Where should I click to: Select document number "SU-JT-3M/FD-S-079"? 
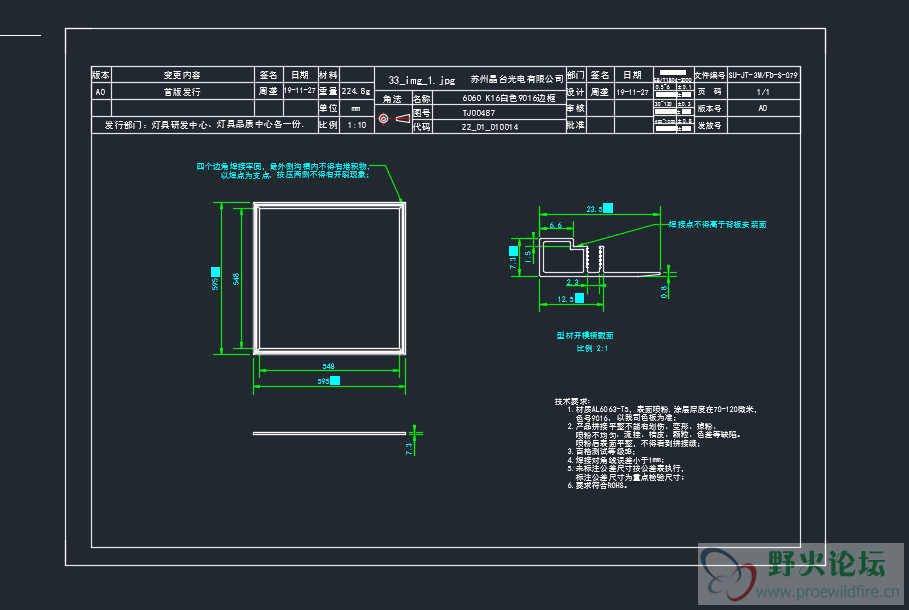763,75
